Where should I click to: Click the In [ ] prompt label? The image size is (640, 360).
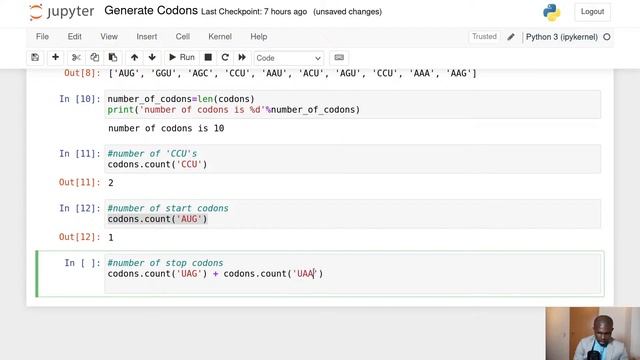point(82,263)
